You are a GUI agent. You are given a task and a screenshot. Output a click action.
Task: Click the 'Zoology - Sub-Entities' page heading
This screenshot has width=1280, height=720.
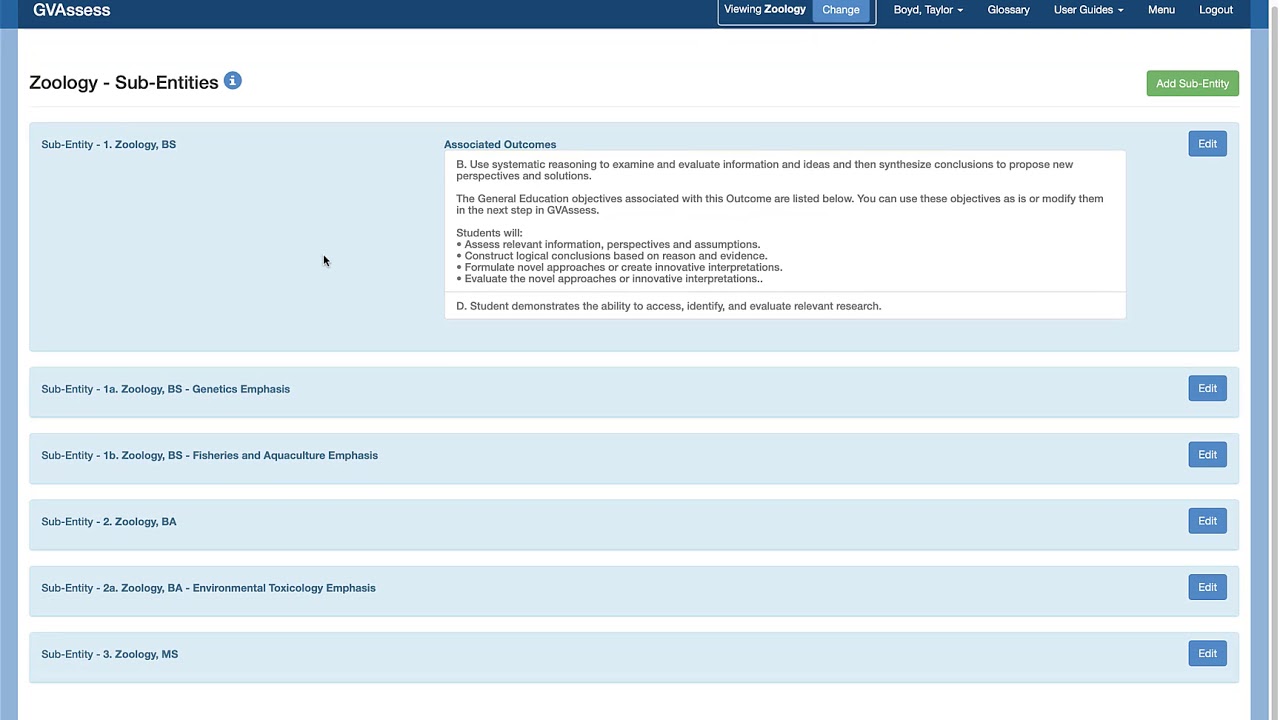point(124,83)
